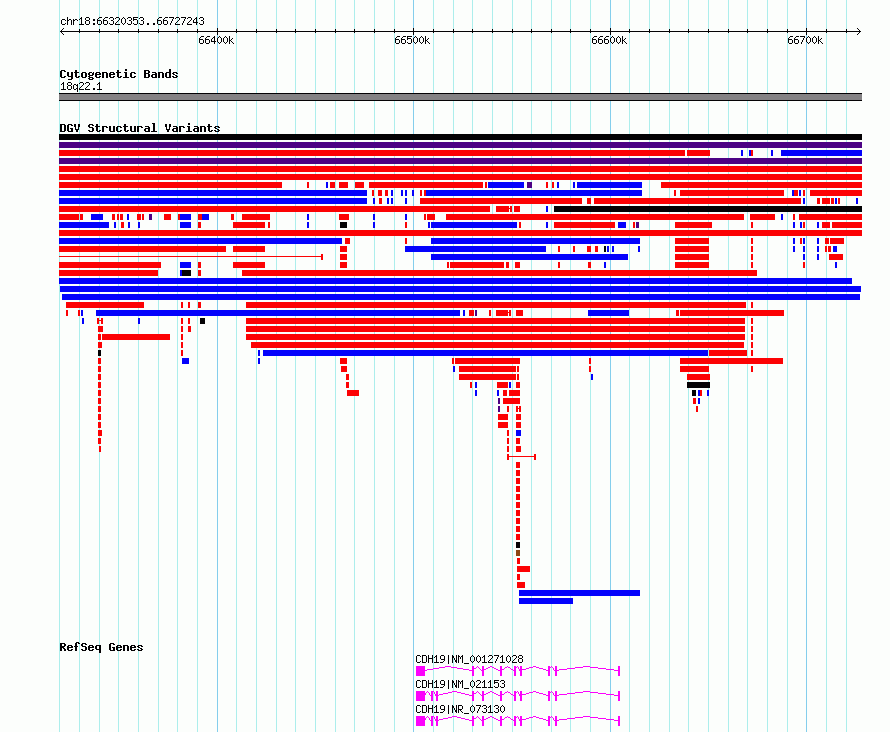
Task: Click the NM_001271028 transcript exon glyph
Action: click(518, 671)
